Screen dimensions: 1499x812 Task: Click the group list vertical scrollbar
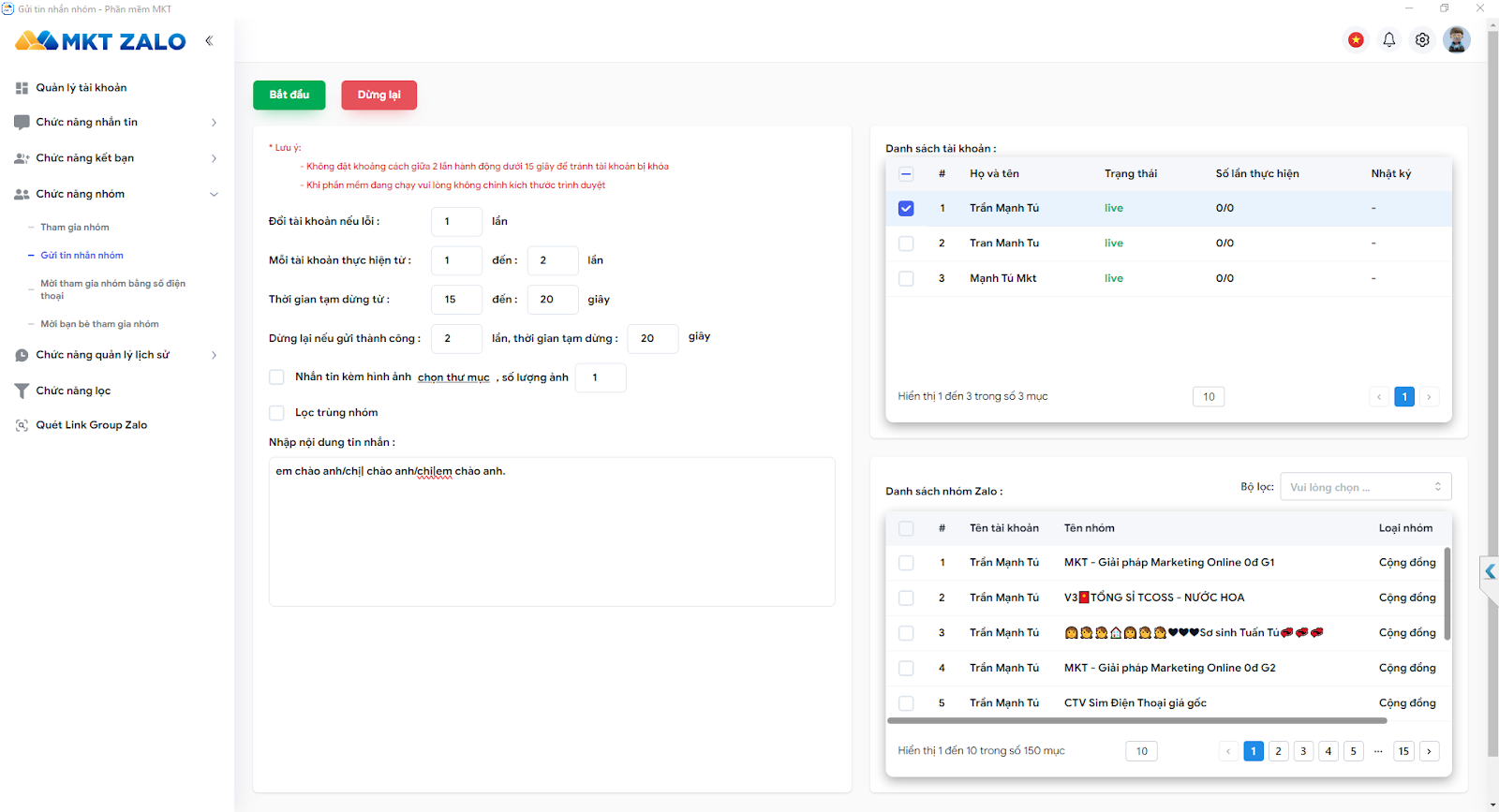[1447, 594]
